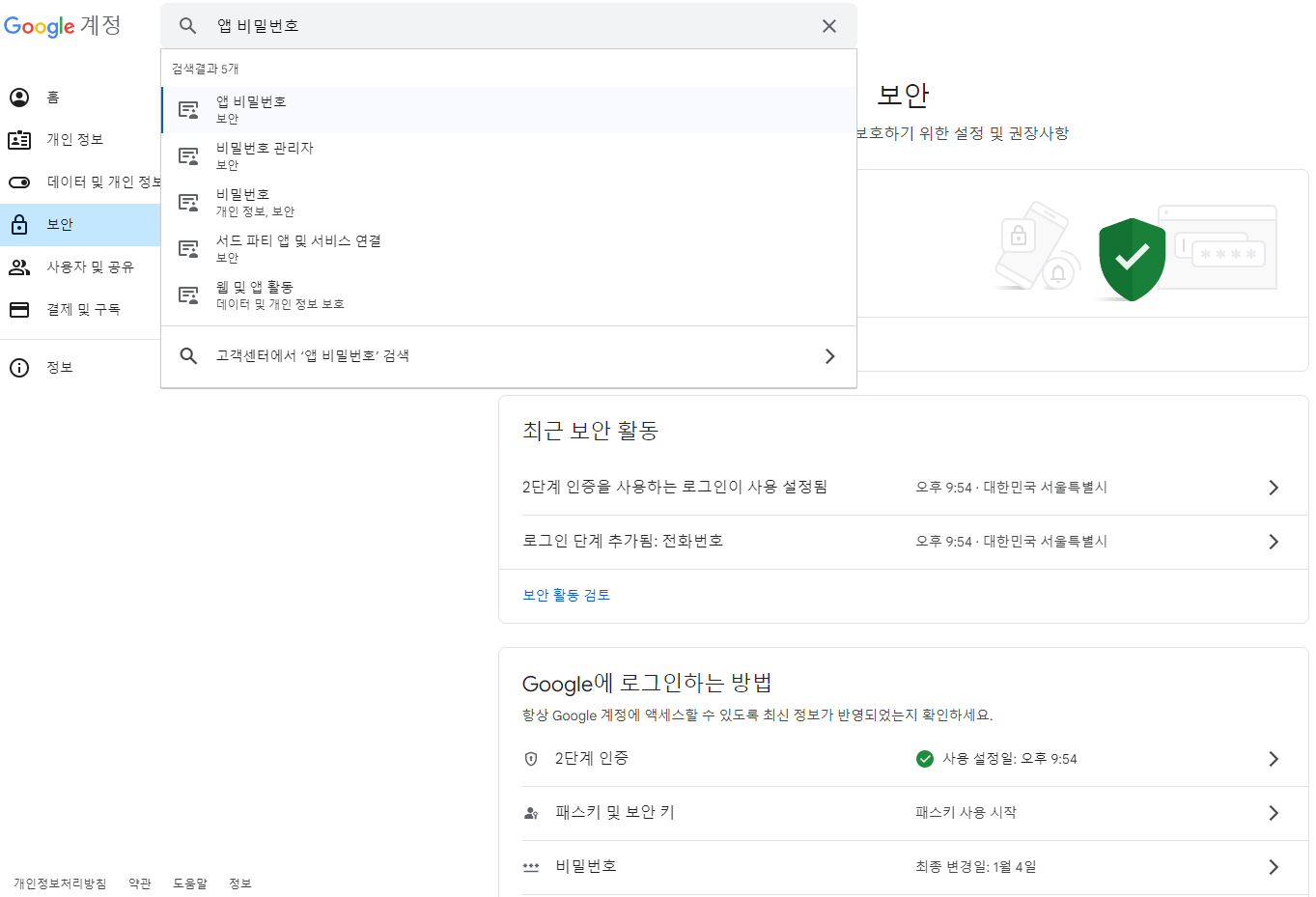
Task: Click the shield icon next to 2단계 인증
Action: click(x=531, y=759)
